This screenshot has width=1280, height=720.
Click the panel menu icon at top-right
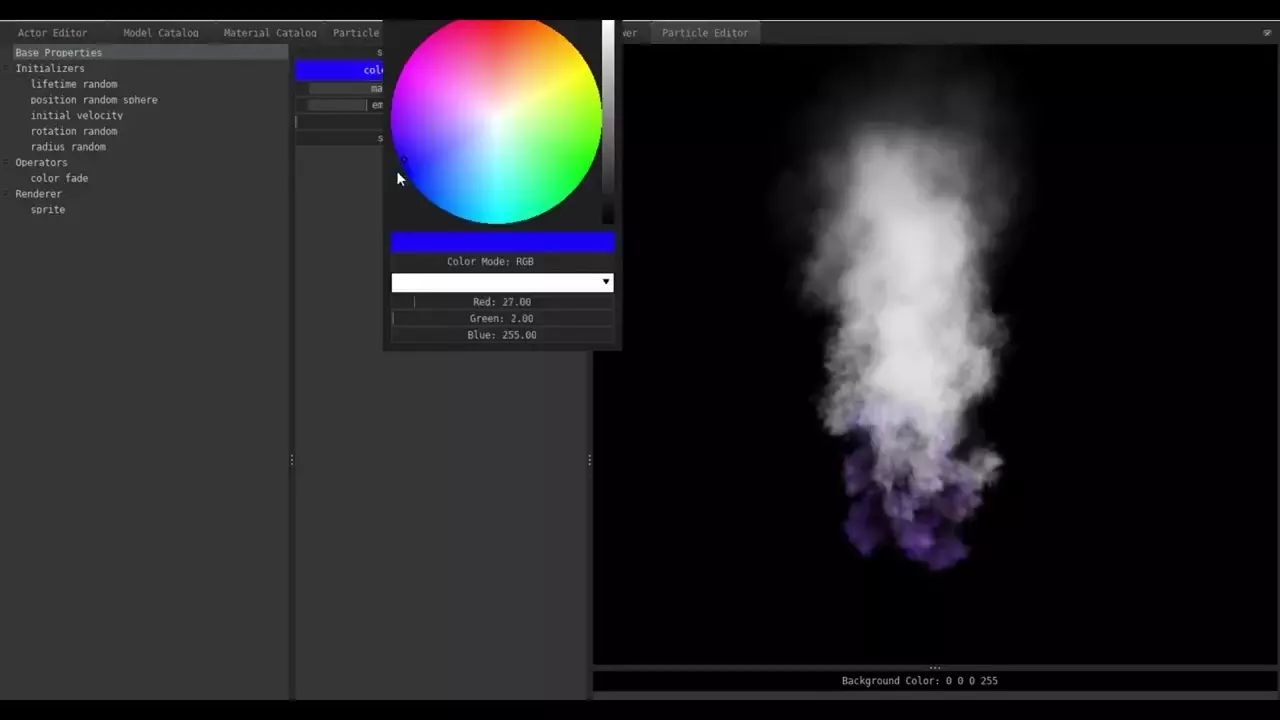click(1267, 33)
